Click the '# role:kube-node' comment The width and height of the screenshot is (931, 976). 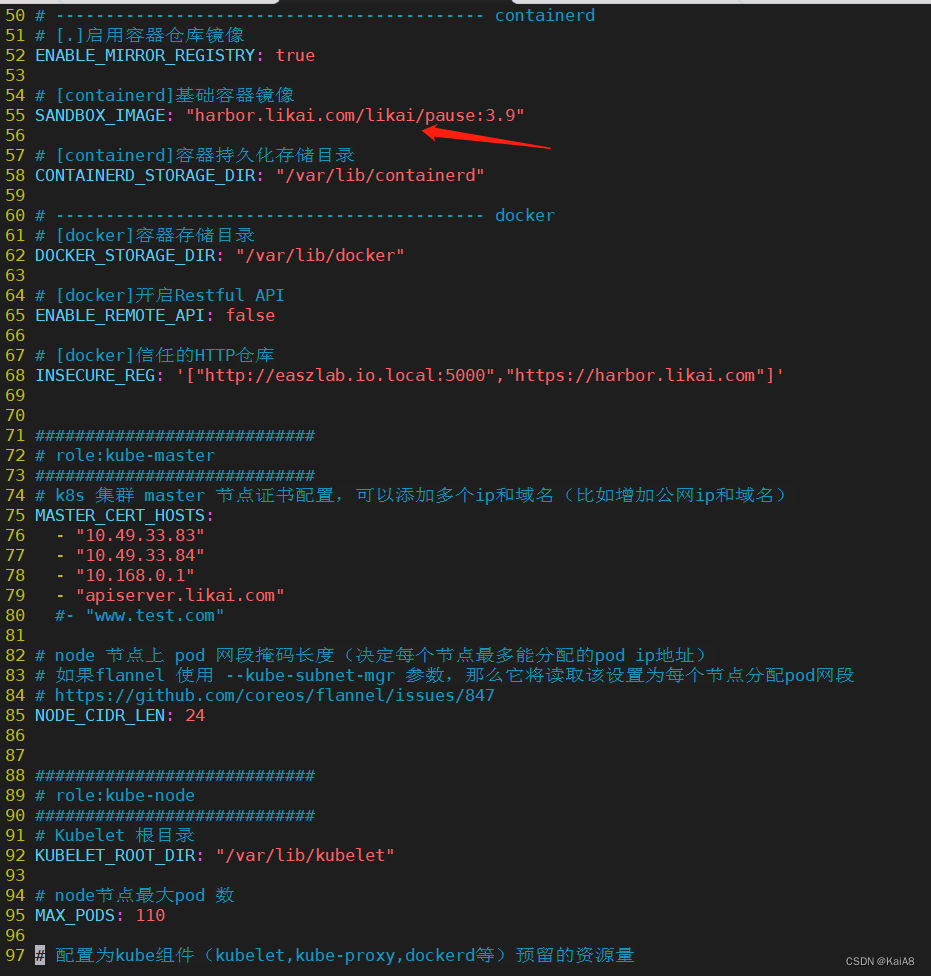pos(115,795)
